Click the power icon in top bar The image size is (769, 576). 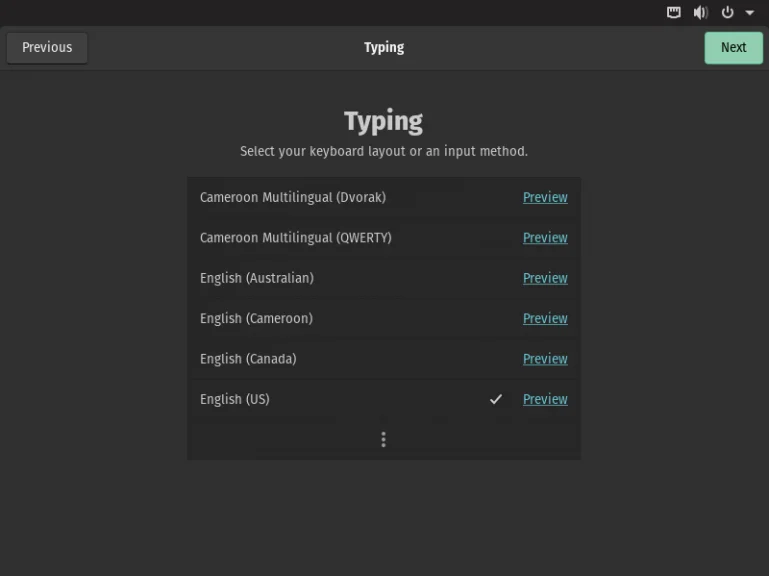point(727,12)
